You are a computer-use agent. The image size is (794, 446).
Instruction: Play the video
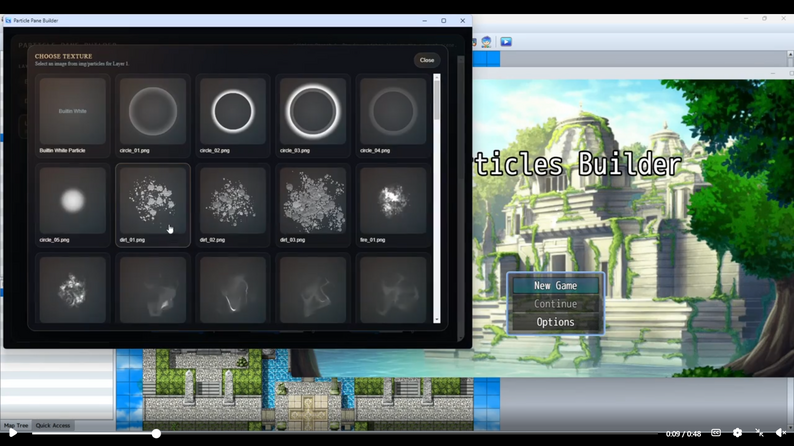pos(13,433)
